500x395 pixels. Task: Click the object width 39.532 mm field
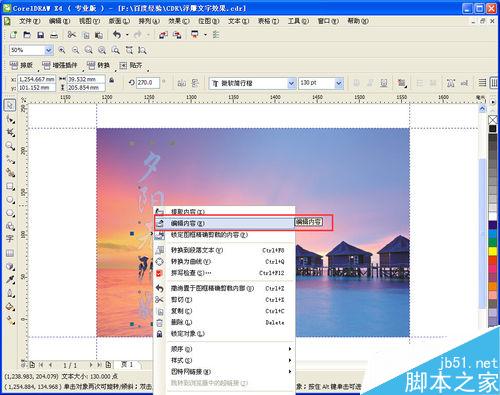pyautogui.click(x=86, y=79)
